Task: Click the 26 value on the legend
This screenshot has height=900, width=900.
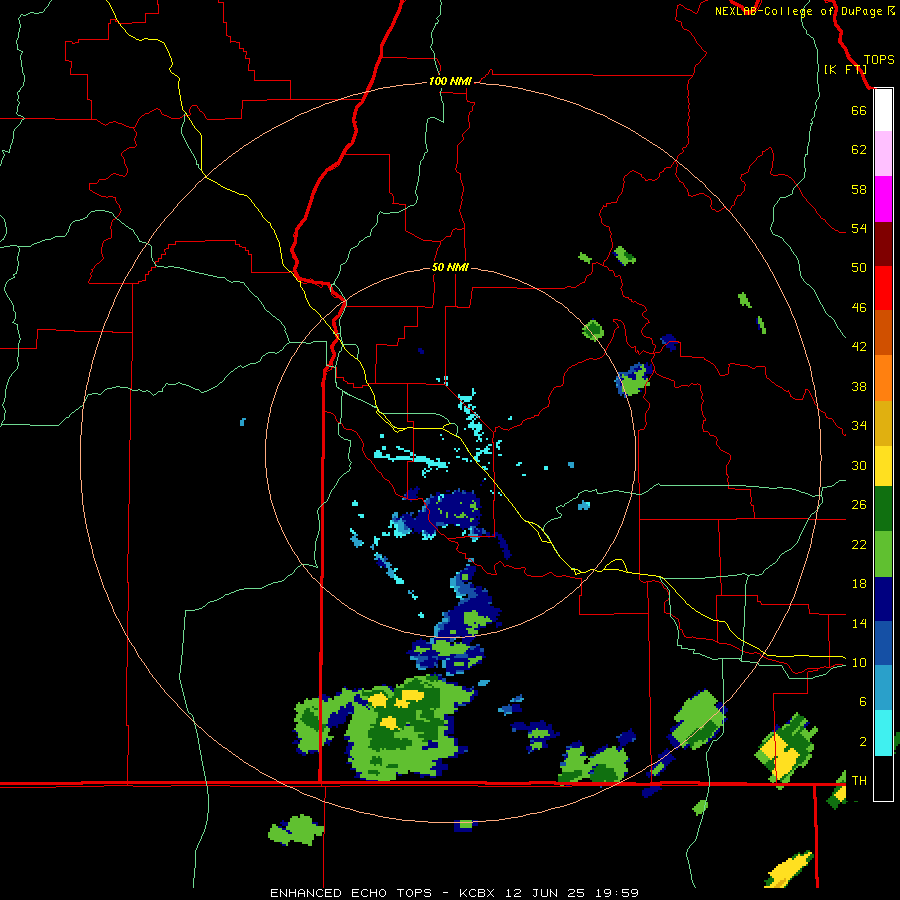Action: [859, 505]
